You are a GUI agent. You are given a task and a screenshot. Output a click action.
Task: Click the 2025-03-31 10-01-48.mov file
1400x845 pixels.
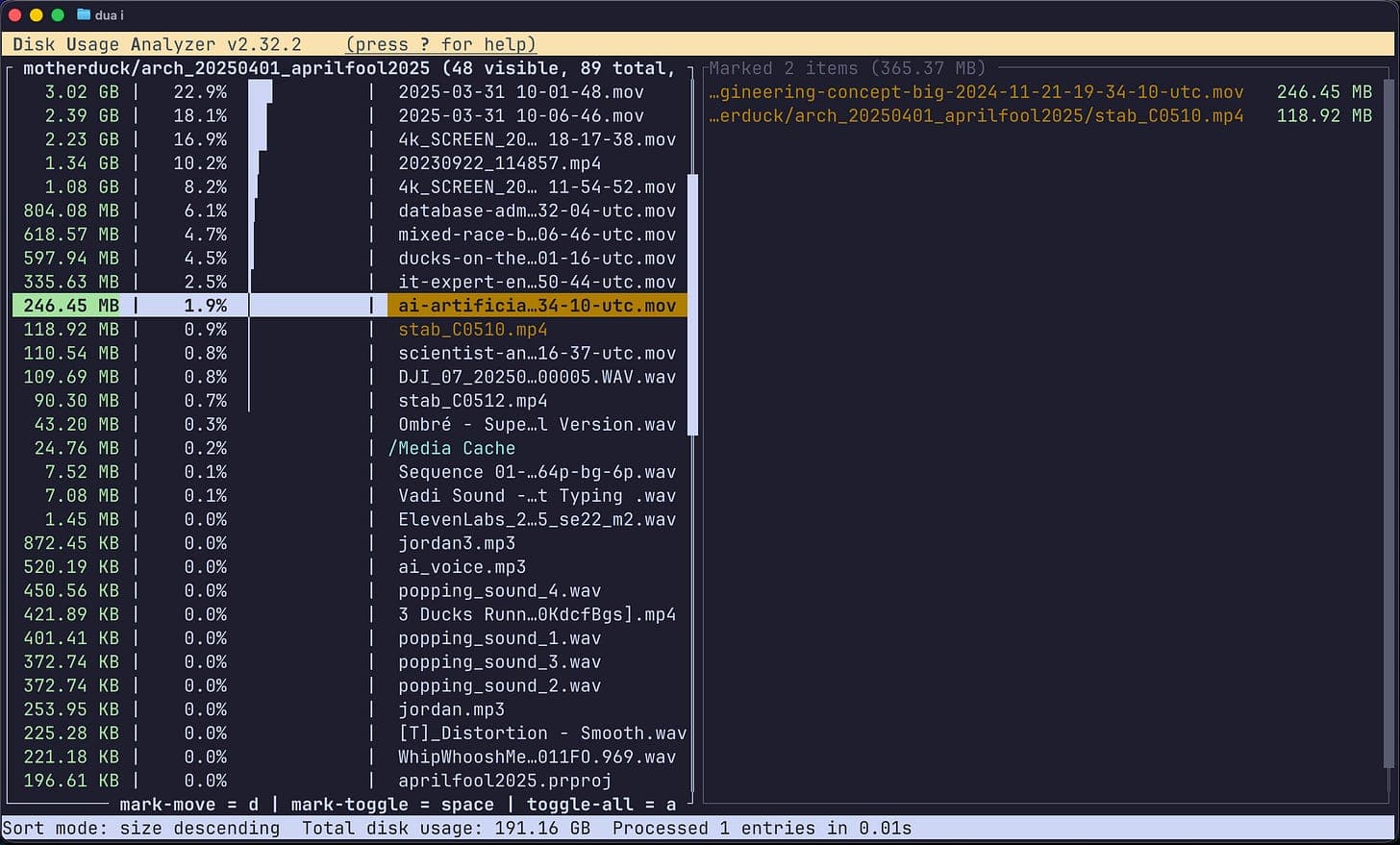click(x=520, y=92)
